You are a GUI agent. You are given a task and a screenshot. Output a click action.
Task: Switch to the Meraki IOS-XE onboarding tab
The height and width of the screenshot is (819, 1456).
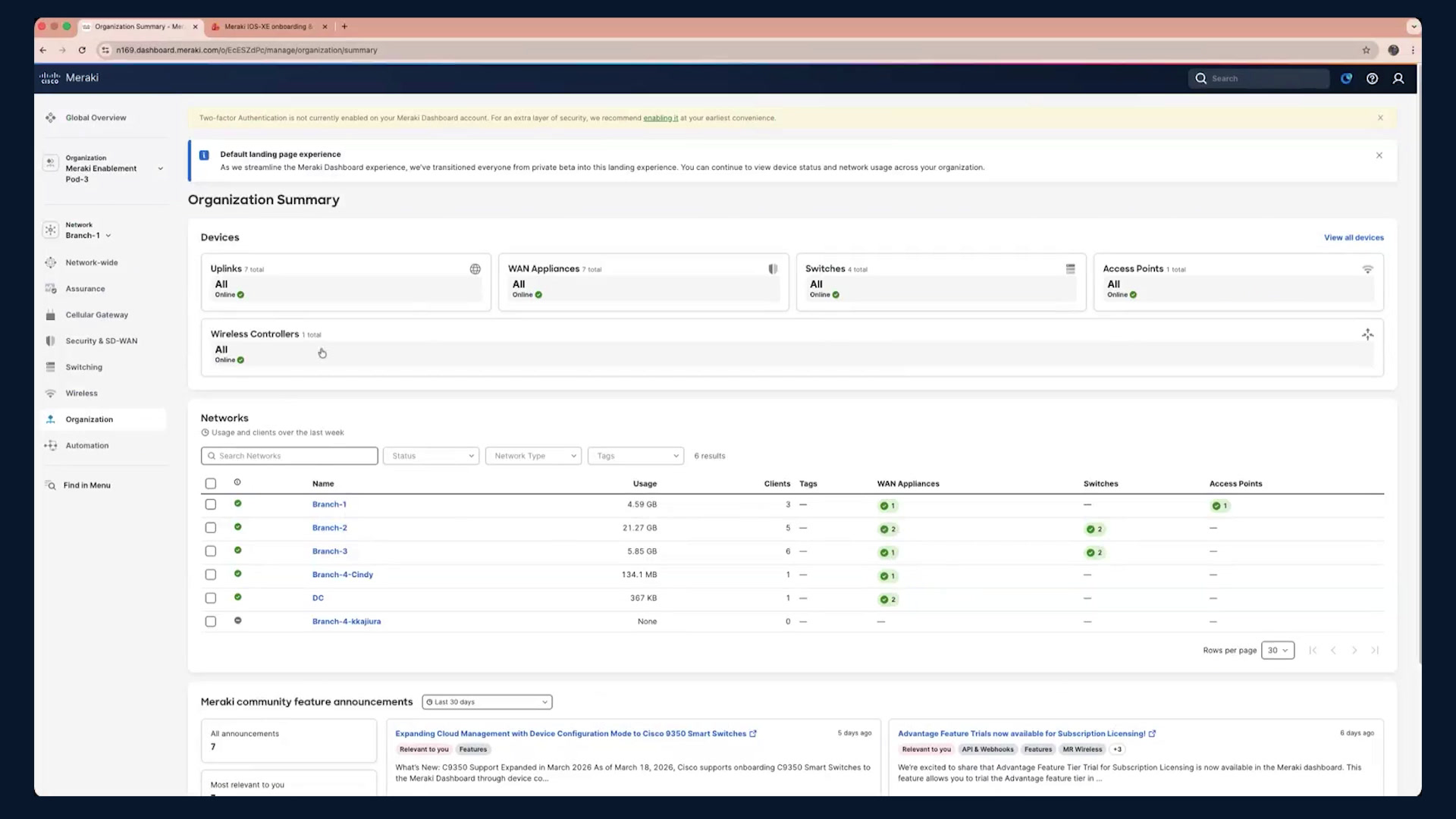pos(268,27)
